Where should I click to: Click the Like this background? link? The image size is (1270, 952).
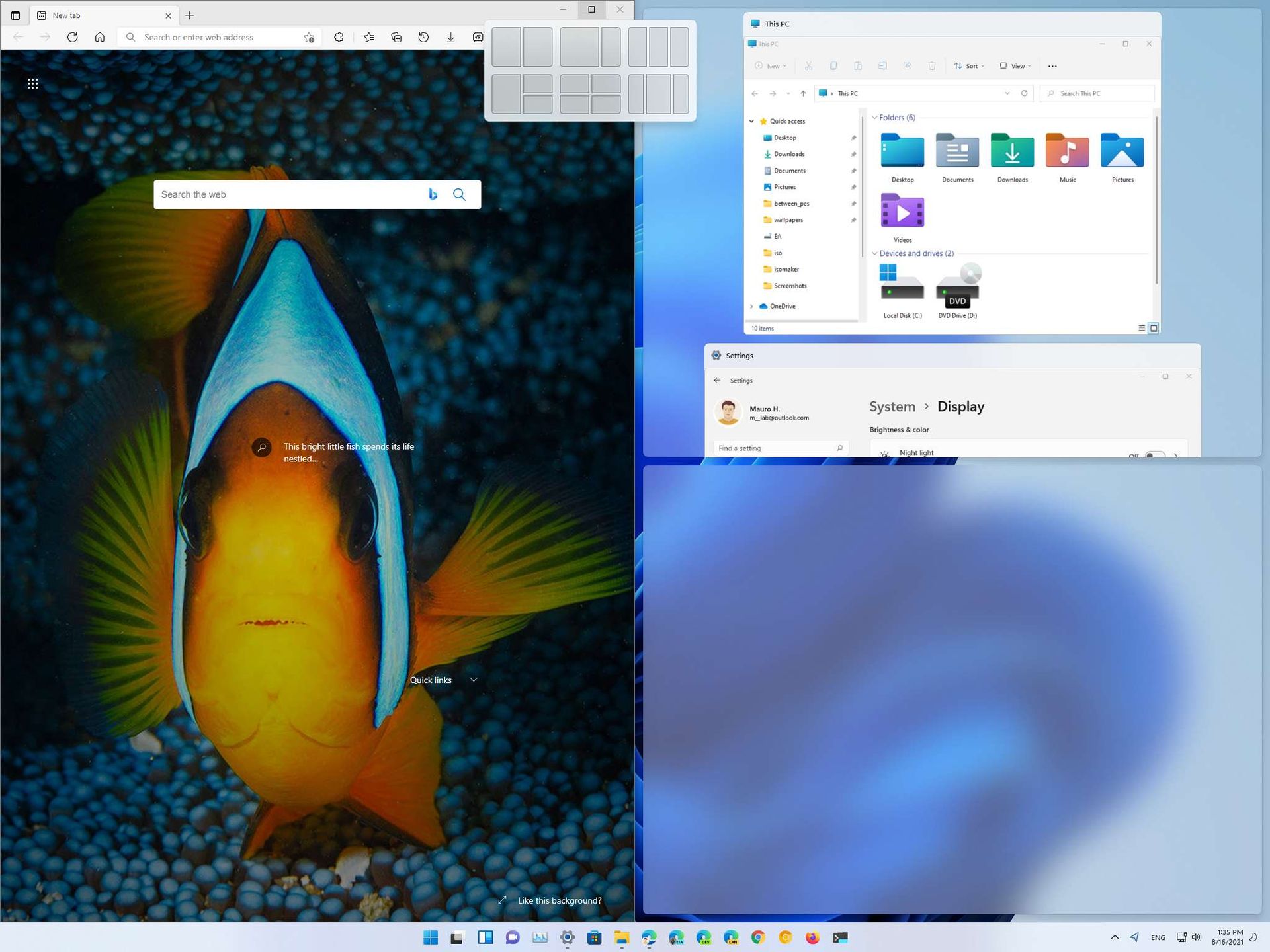(559, 900)
